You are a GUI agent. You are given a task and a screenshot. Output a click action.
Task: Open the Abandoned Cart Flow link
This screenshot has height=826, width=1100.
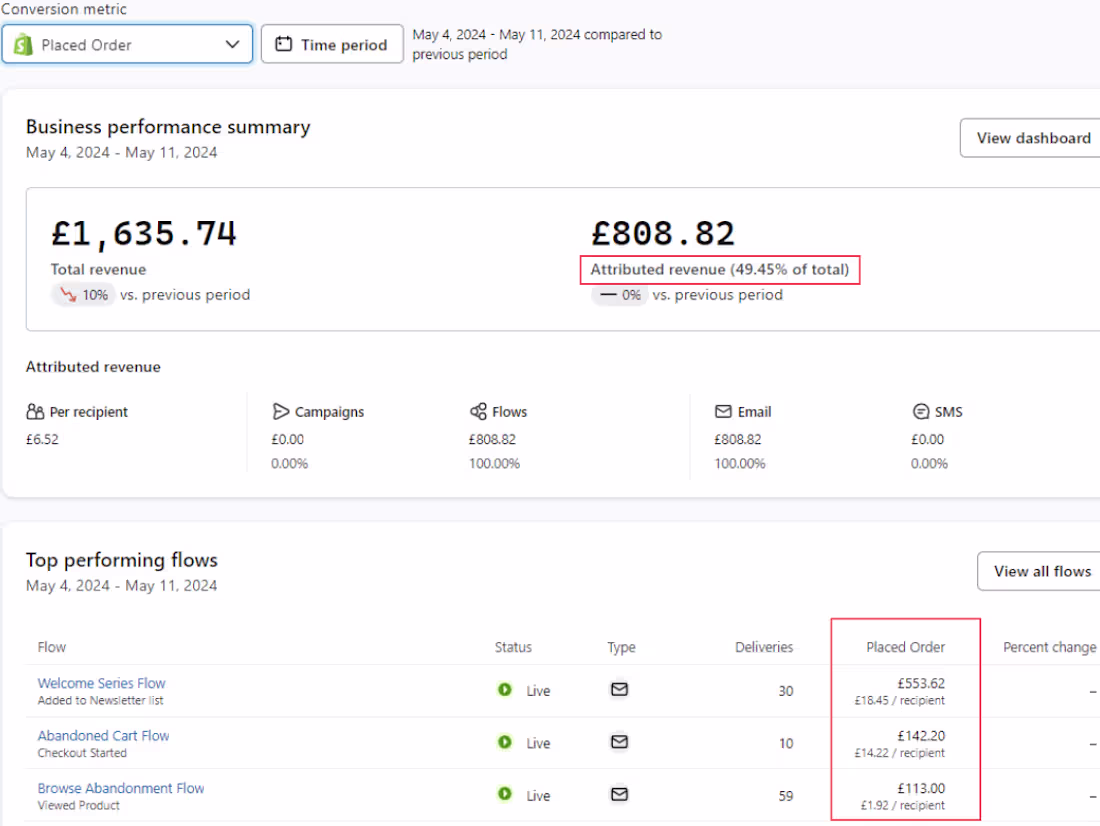coord(103,735)
